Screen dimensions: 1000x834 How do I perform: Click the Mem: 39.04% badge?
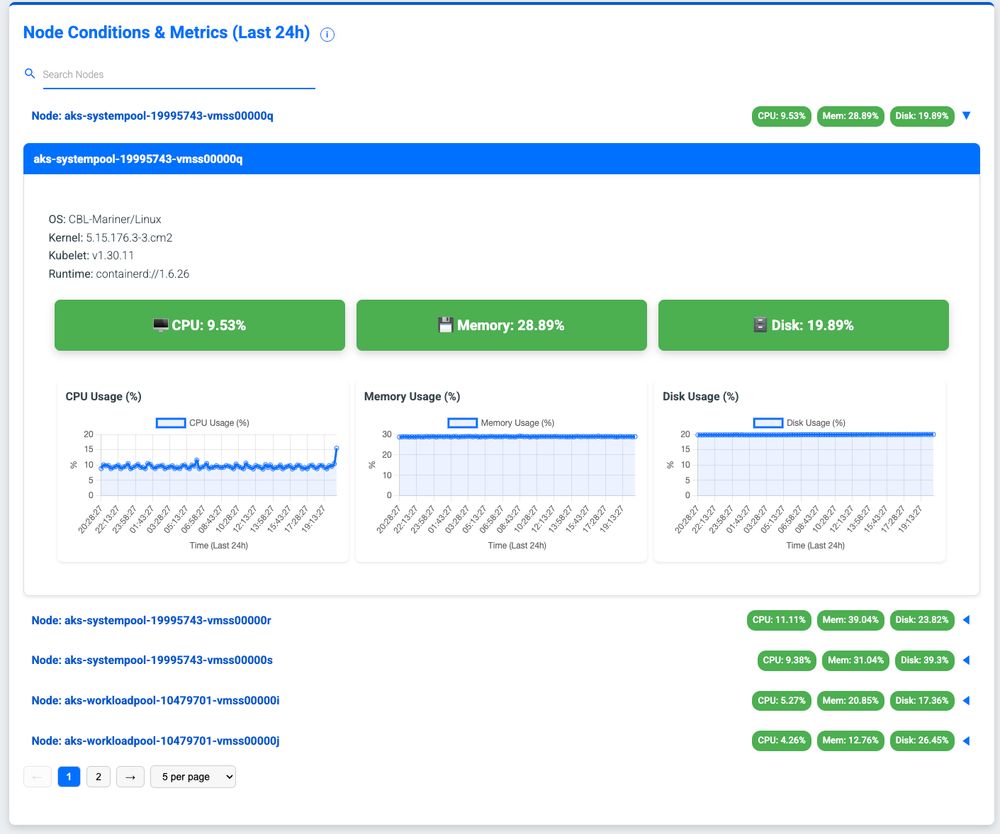850,620
